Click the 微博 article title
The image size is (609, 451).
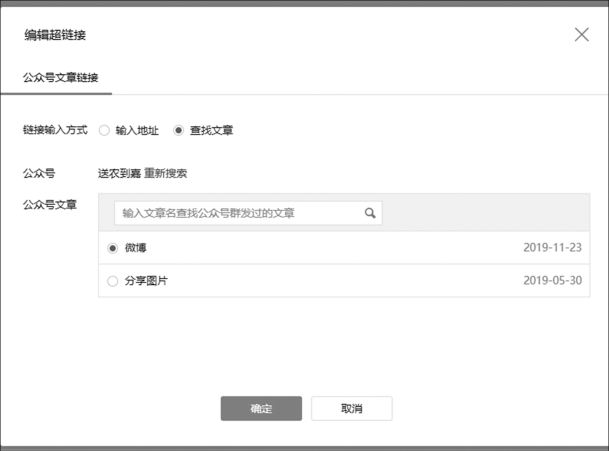coord(136,248)
